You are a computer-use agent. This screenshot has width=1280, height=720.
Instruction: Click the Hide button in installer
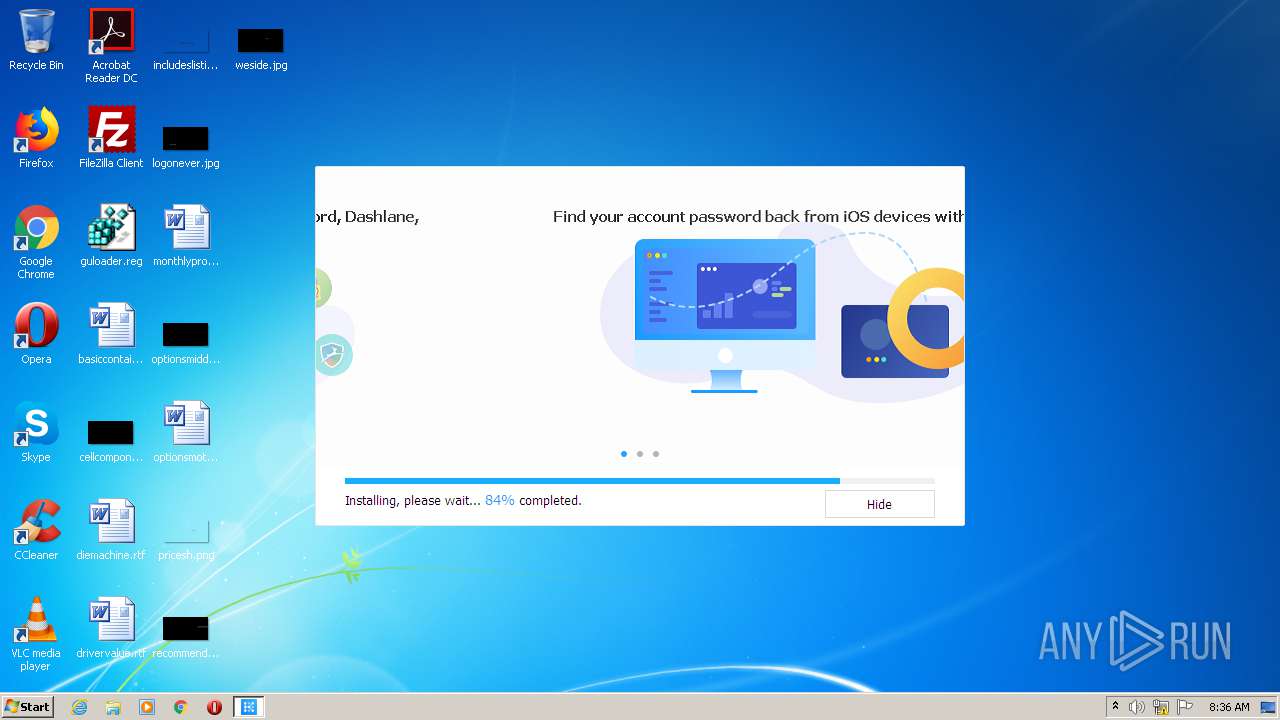pyautogui.click(x=879, y=504)
